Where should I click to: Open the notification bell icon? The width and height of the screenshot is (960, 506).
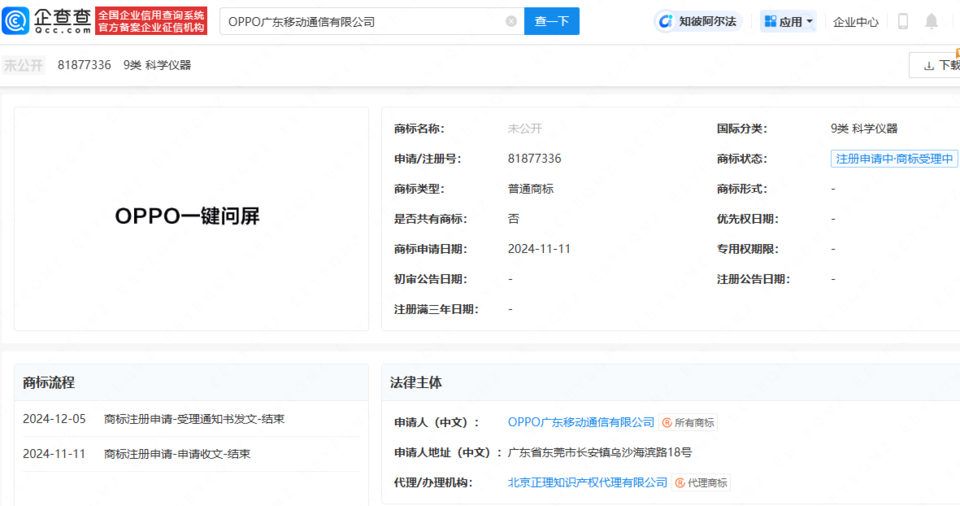click(931, 21)
